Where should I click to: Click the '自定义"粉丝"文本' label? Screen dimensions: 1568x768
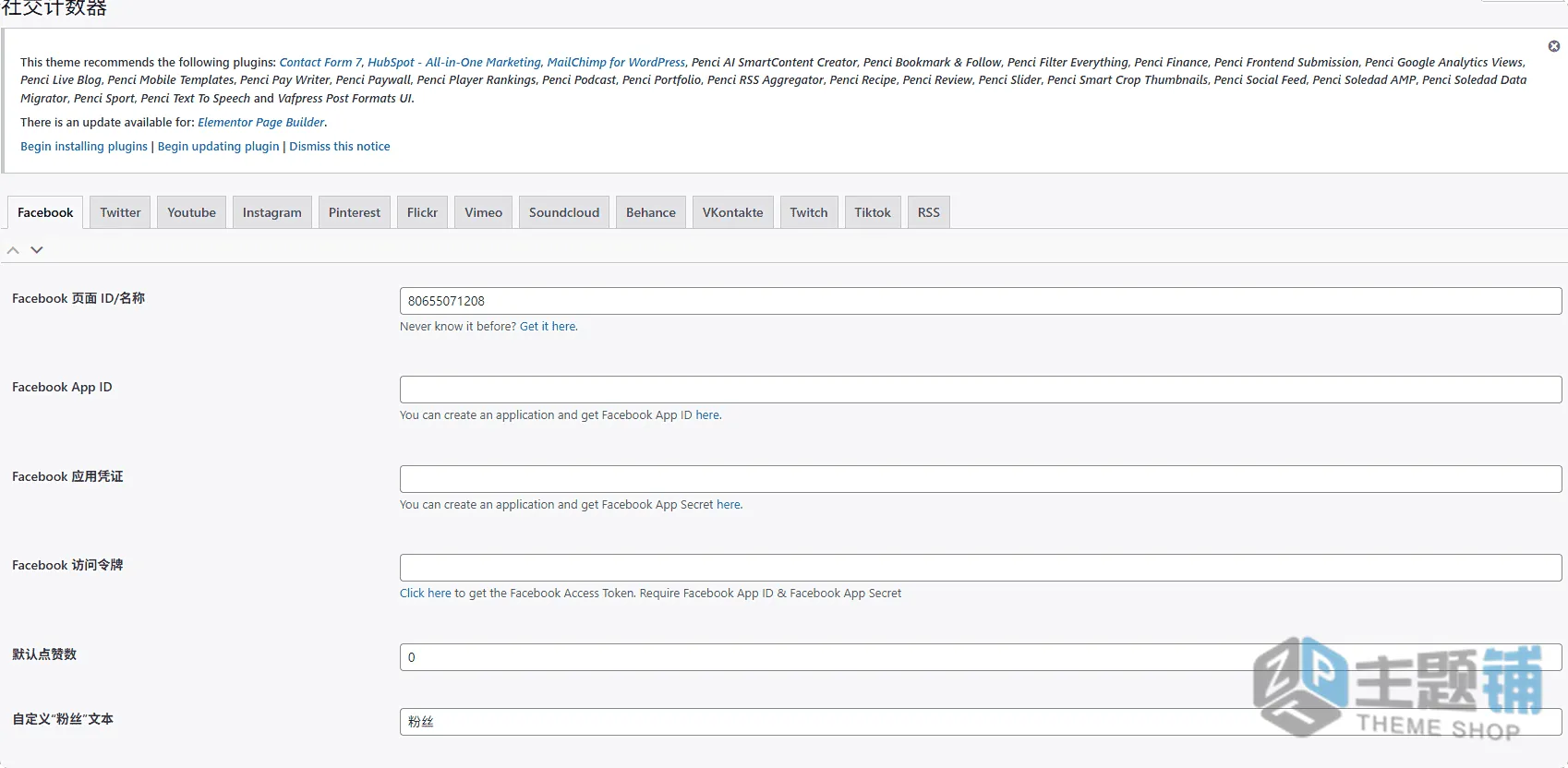(63, 719)
